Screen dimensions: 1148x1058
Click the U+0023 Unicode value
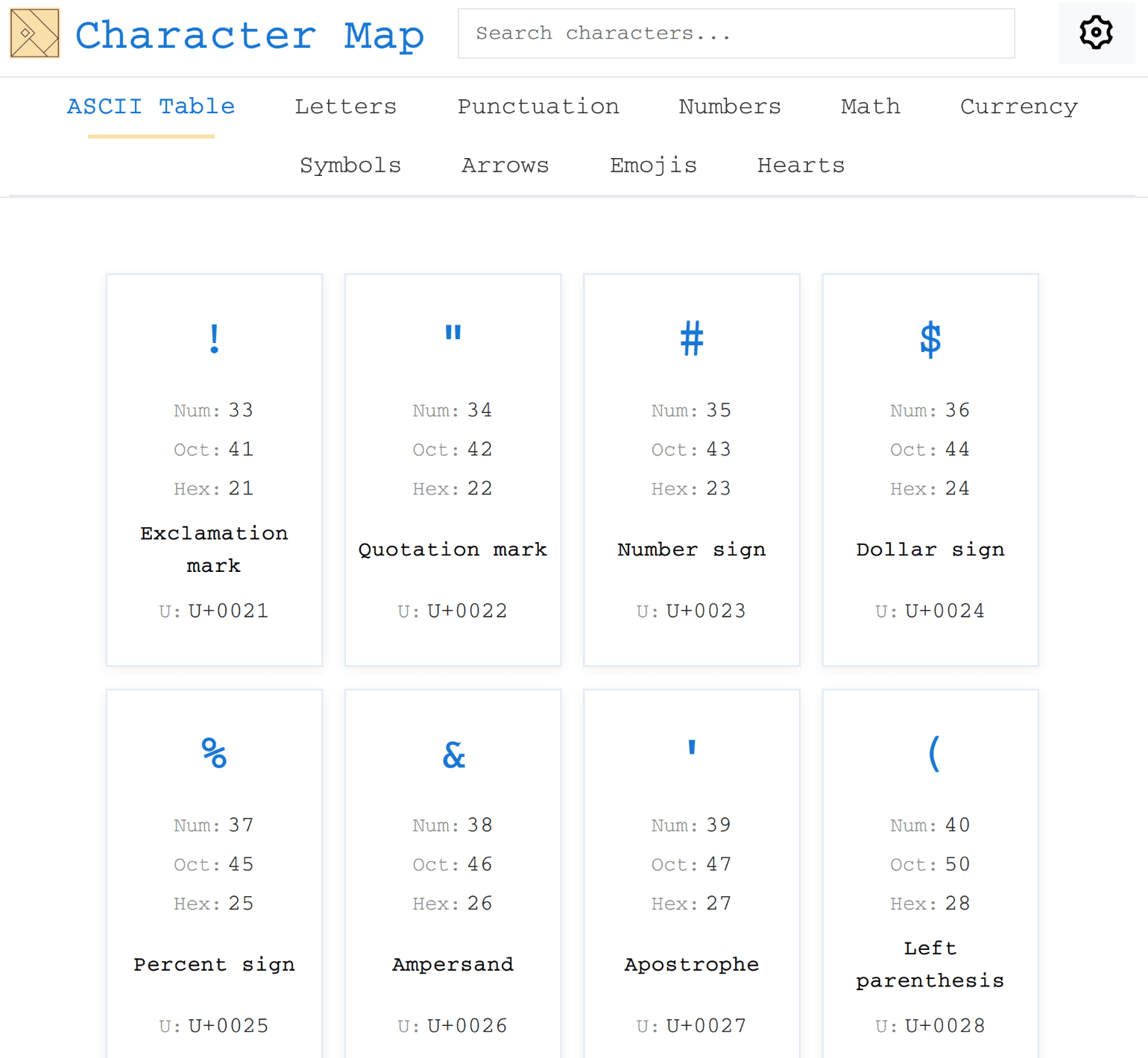click(x=706, y=611)
